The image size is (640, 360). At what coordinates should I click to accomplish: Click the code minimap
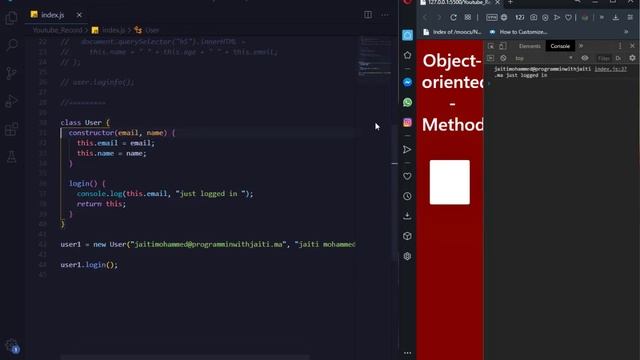374,57
